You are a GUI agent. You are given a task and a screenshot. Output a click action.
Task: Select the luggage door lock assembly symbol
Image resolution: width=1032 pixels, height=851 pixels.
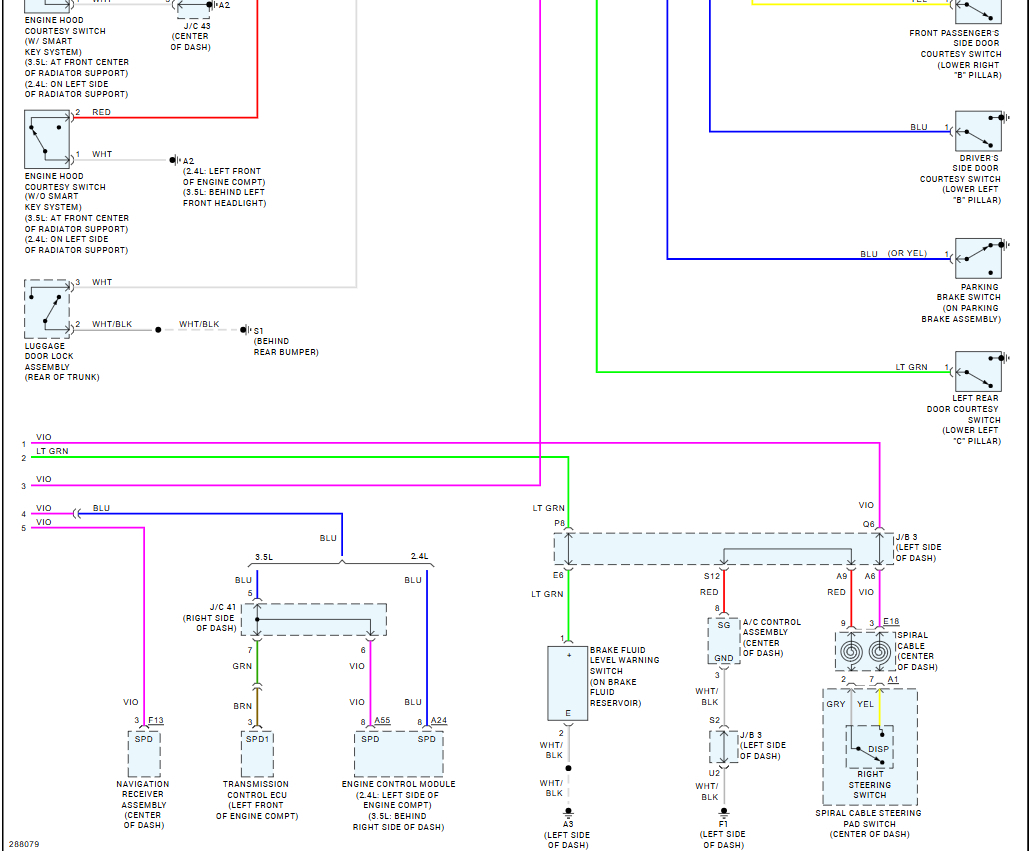point(47,309)
